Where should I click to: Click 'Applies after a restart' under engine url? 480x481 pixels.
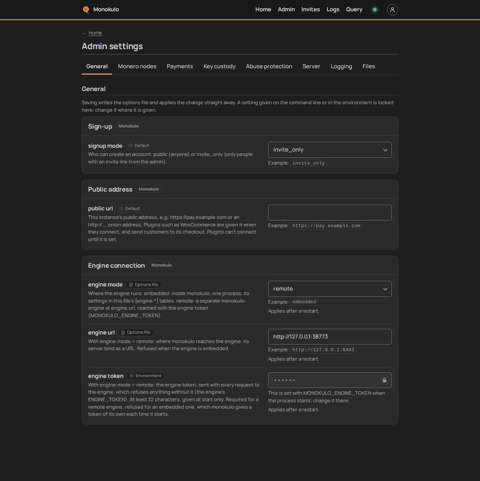click(293, 359)
